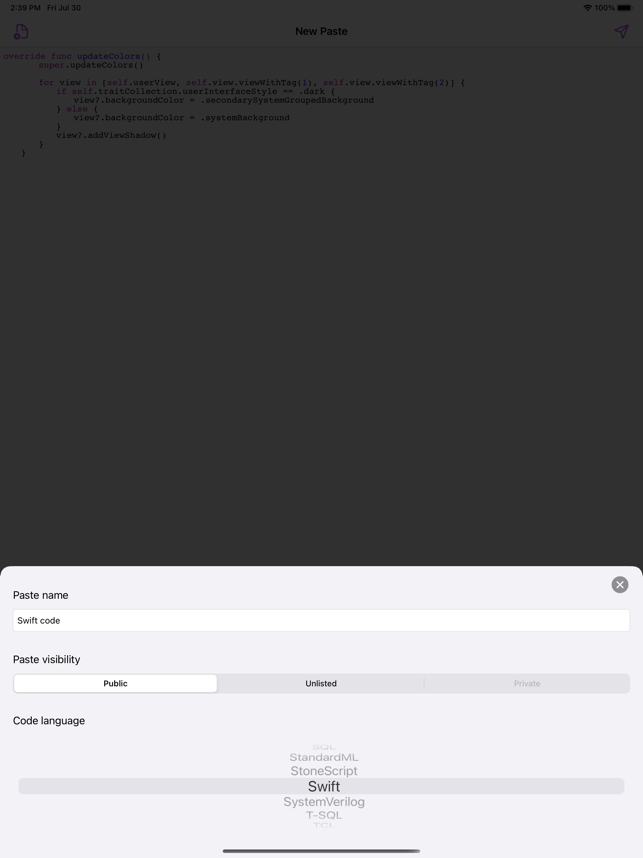Select T-SQL in the language wheel
643x858 pixels.
[x=324, y=815]
